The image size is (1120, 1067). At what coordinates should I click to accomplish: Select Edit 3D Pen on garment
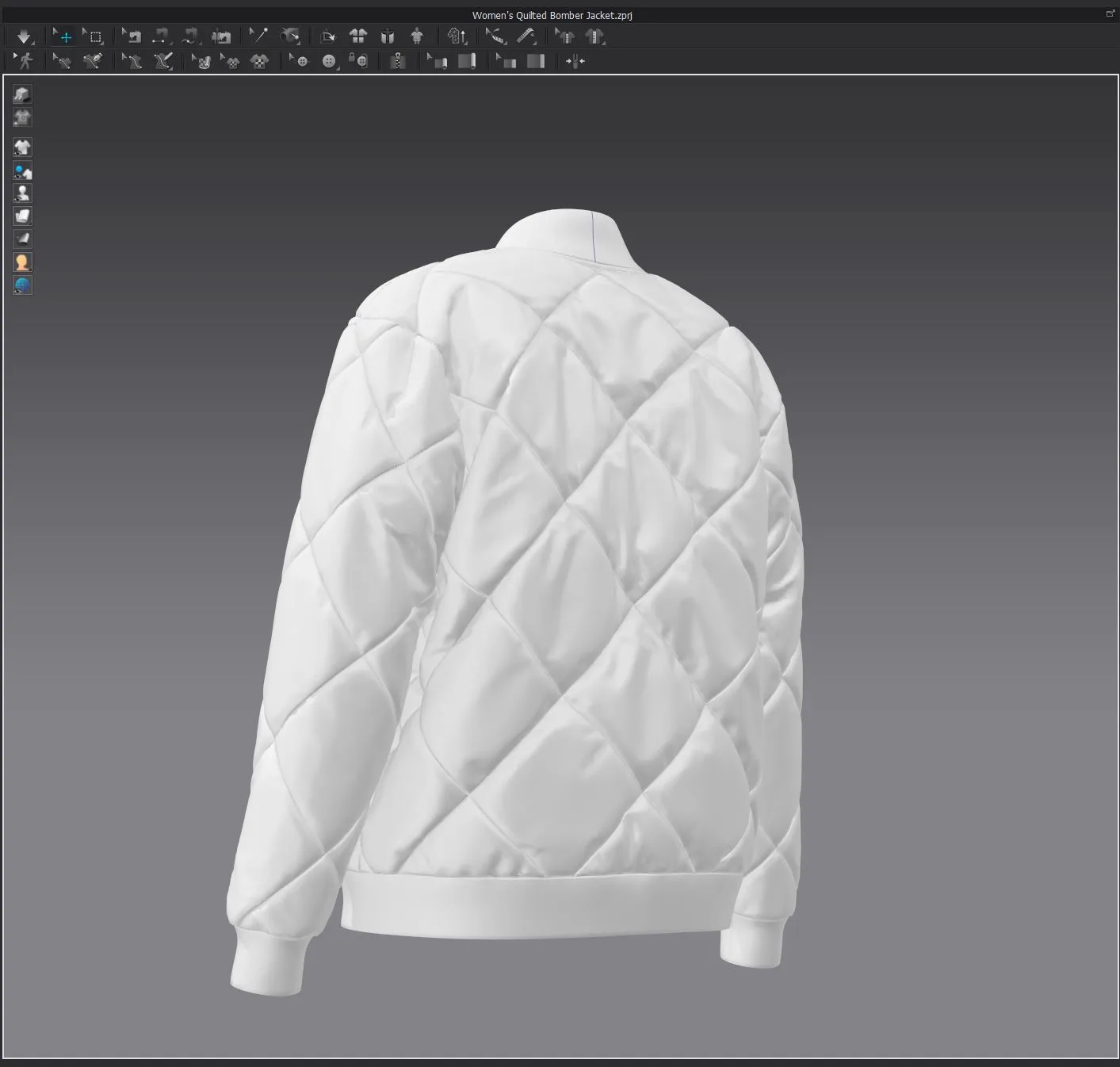pos(62,61)
